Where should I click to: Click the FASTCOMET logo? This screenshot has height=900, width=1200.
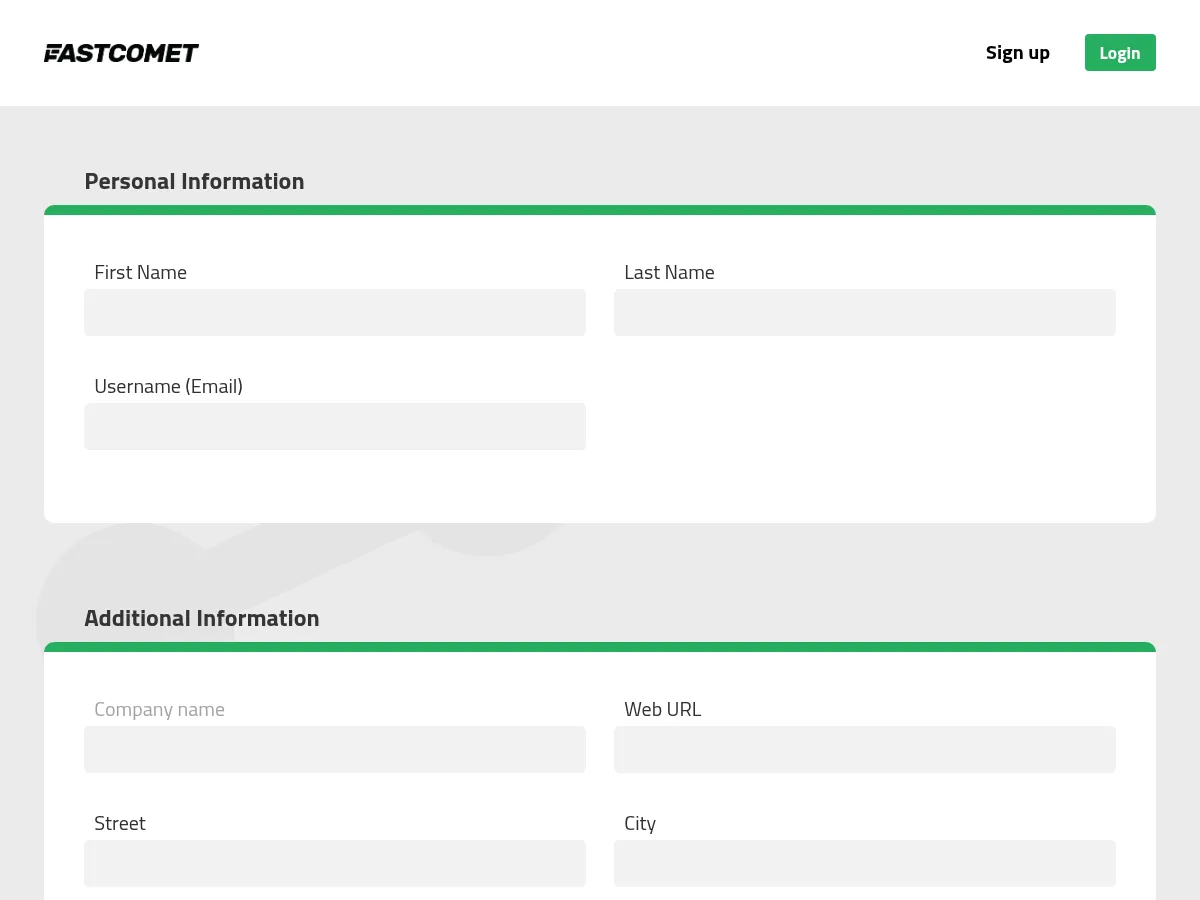coord(121,53)
